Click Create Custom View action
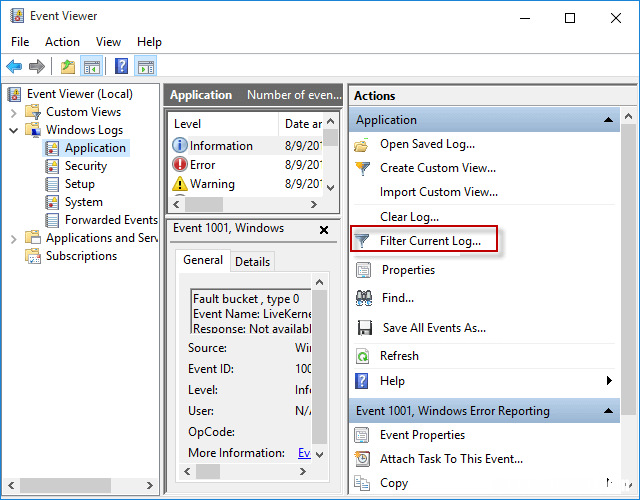This screenshot has width=640, height=500. point(438,168)
